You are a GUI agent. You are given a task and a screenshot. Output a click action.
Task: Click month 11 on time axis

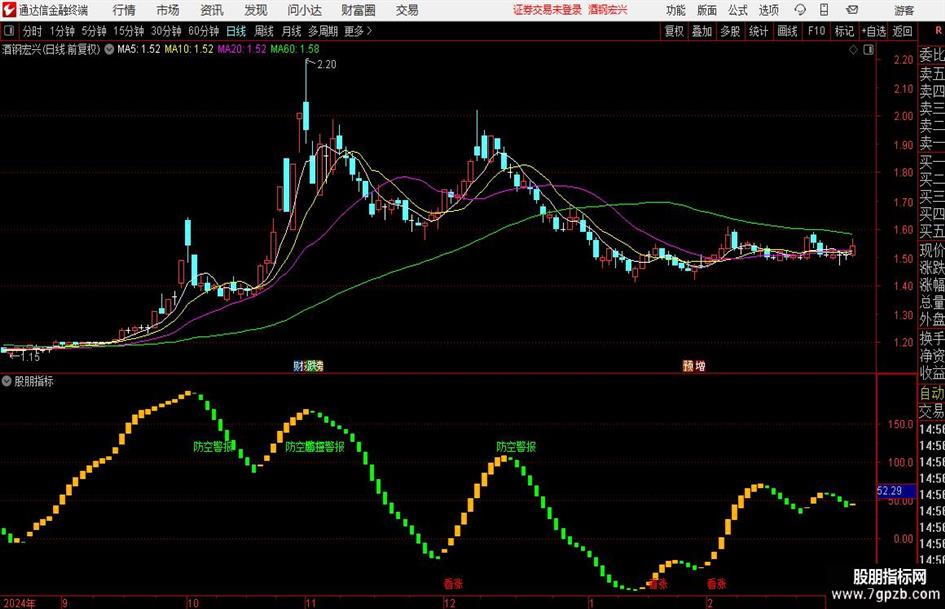(310, 603)
